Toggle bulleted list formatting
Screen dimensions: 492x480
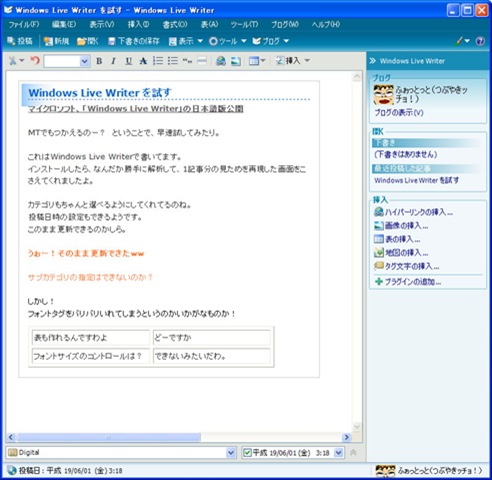[173, 61]
